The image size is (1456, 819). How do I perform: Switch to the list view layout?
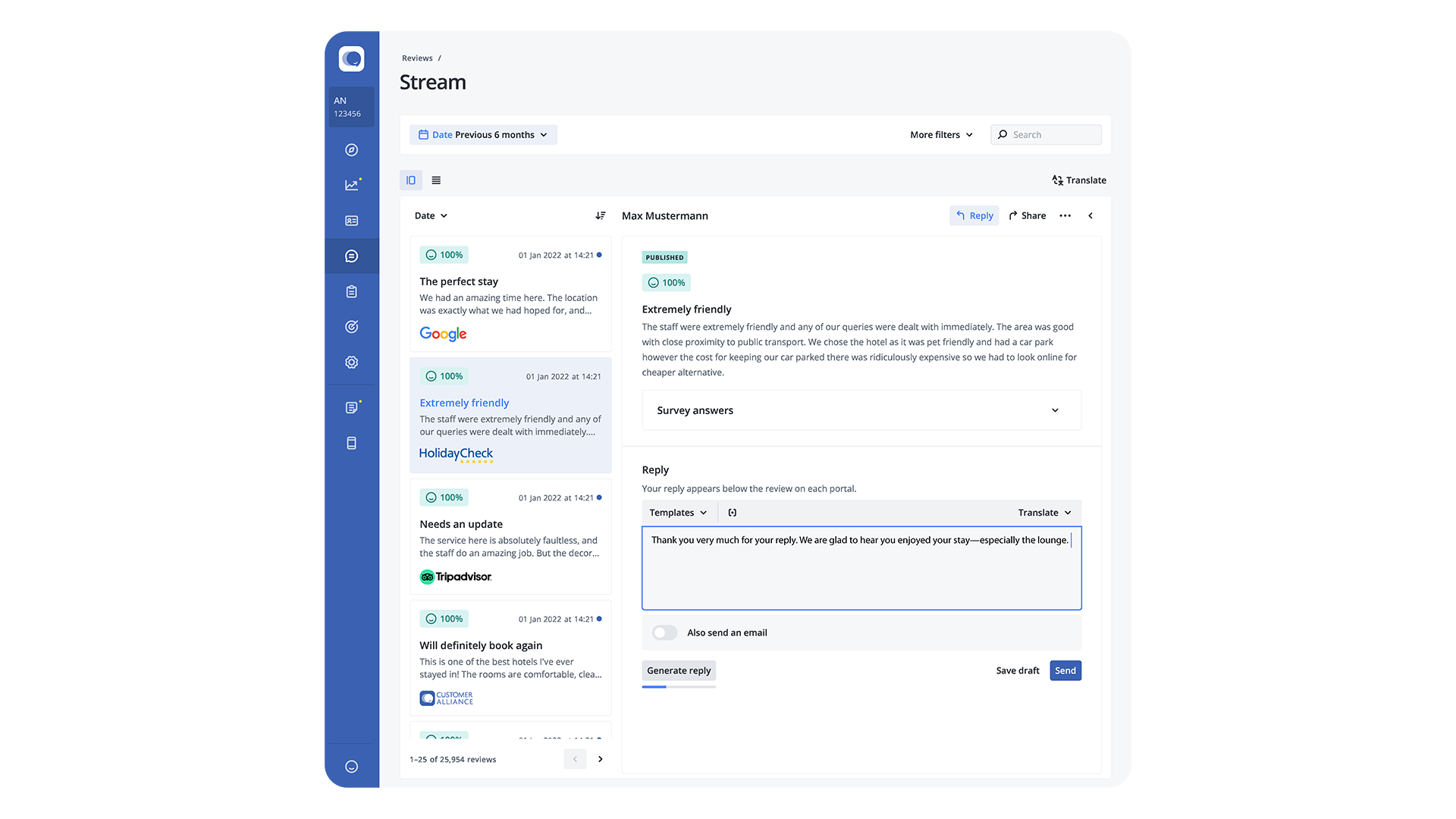pos(436,180)
